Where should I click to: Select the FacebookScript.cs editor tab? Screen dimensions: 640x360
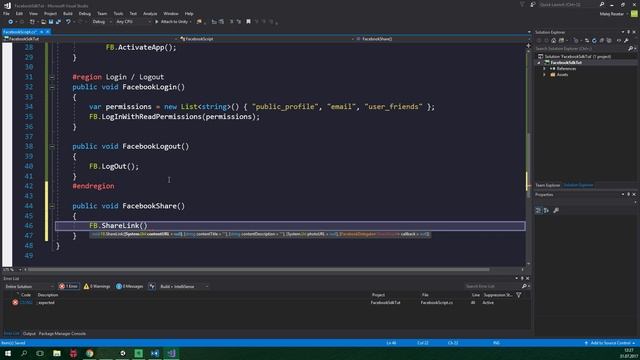pyautogui.click(x=19, y=32)
